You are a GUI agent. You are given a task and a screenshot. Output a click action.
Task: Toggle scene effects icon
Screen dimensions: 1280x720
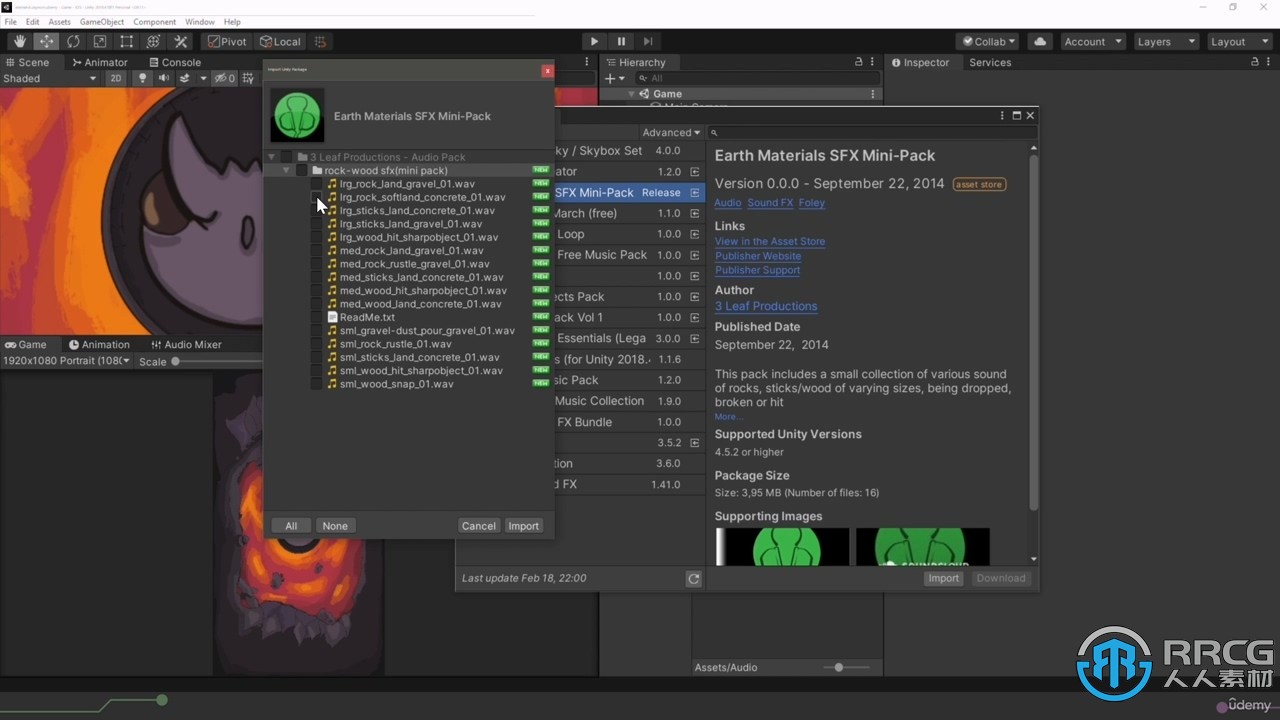(186, 78)
